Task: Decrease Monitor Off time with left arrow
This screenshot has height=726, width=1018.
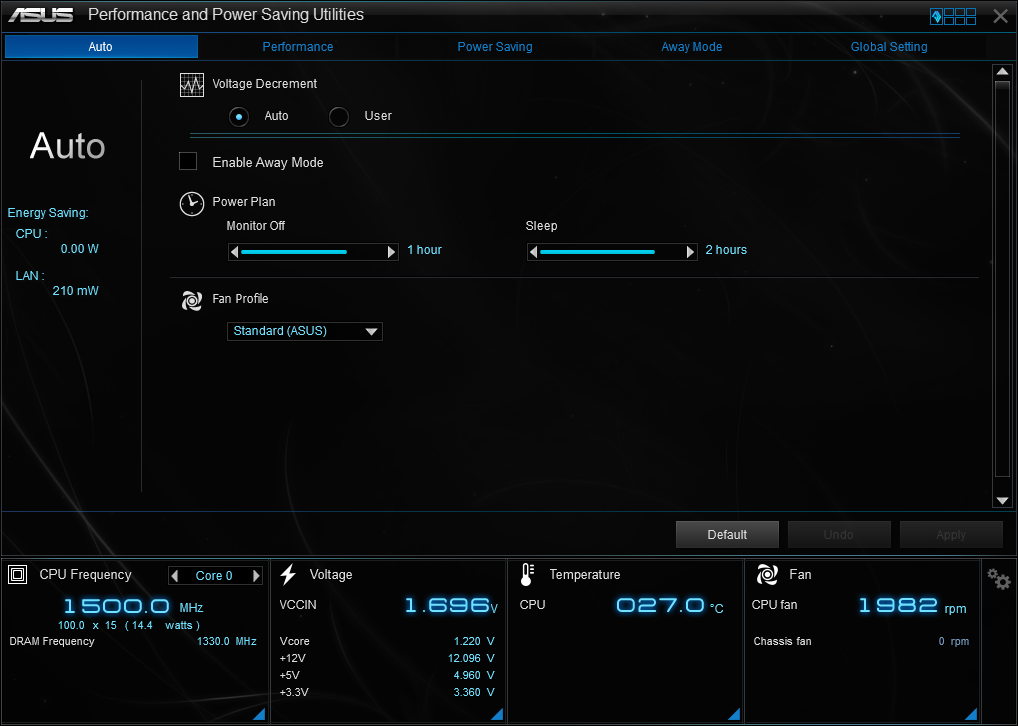Action: tap(234, 252)
